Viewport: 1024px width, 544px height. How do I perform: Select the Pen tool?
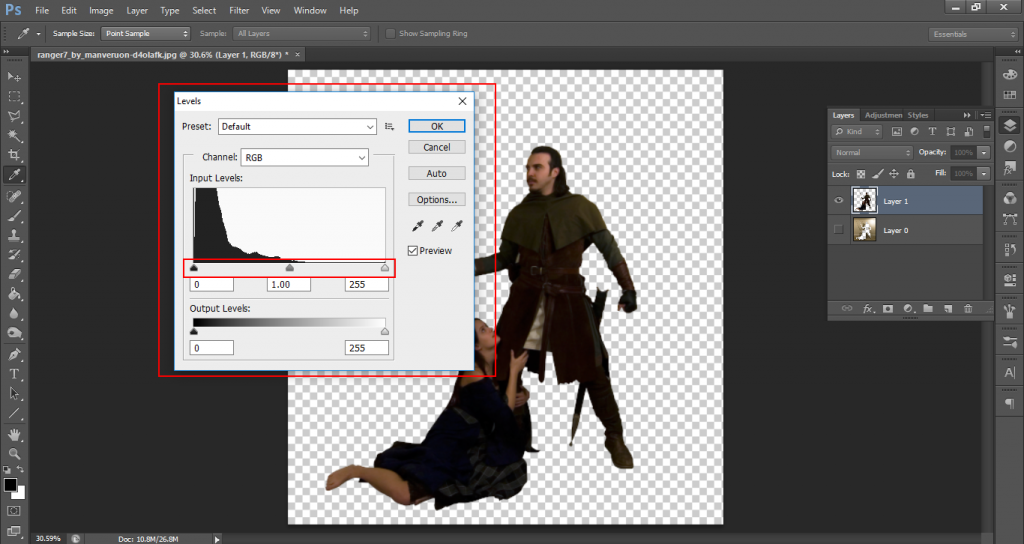pos(14,355)
